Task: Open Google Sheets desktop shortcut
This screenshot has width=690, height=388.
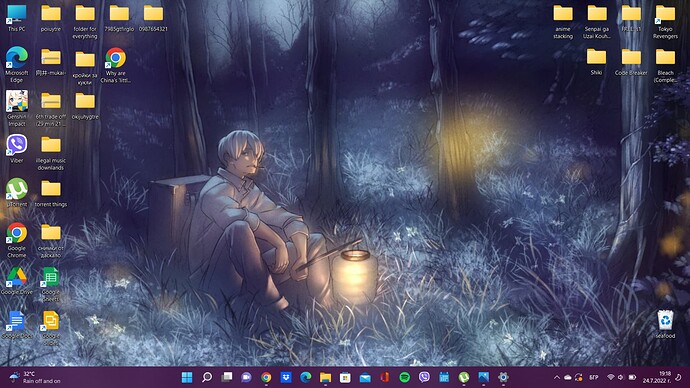Action: pyautogui.click(x=51, y=284)
